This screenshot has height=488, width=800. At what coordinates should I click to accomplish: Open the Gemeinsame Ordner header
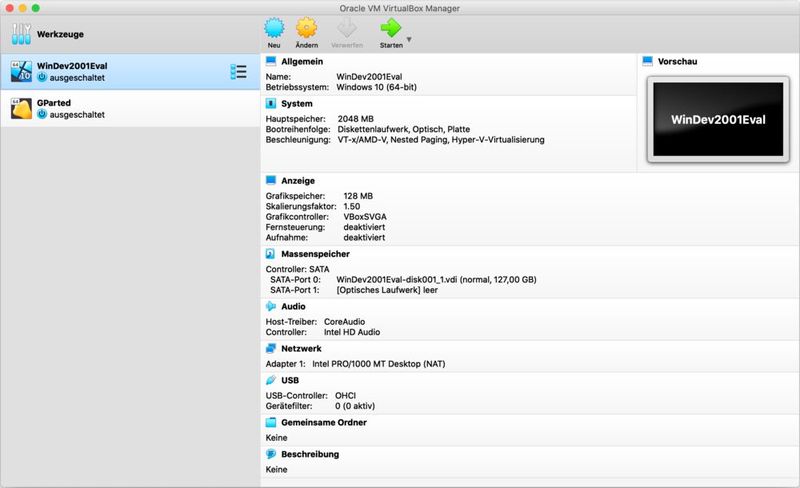(x=324, y=422)
